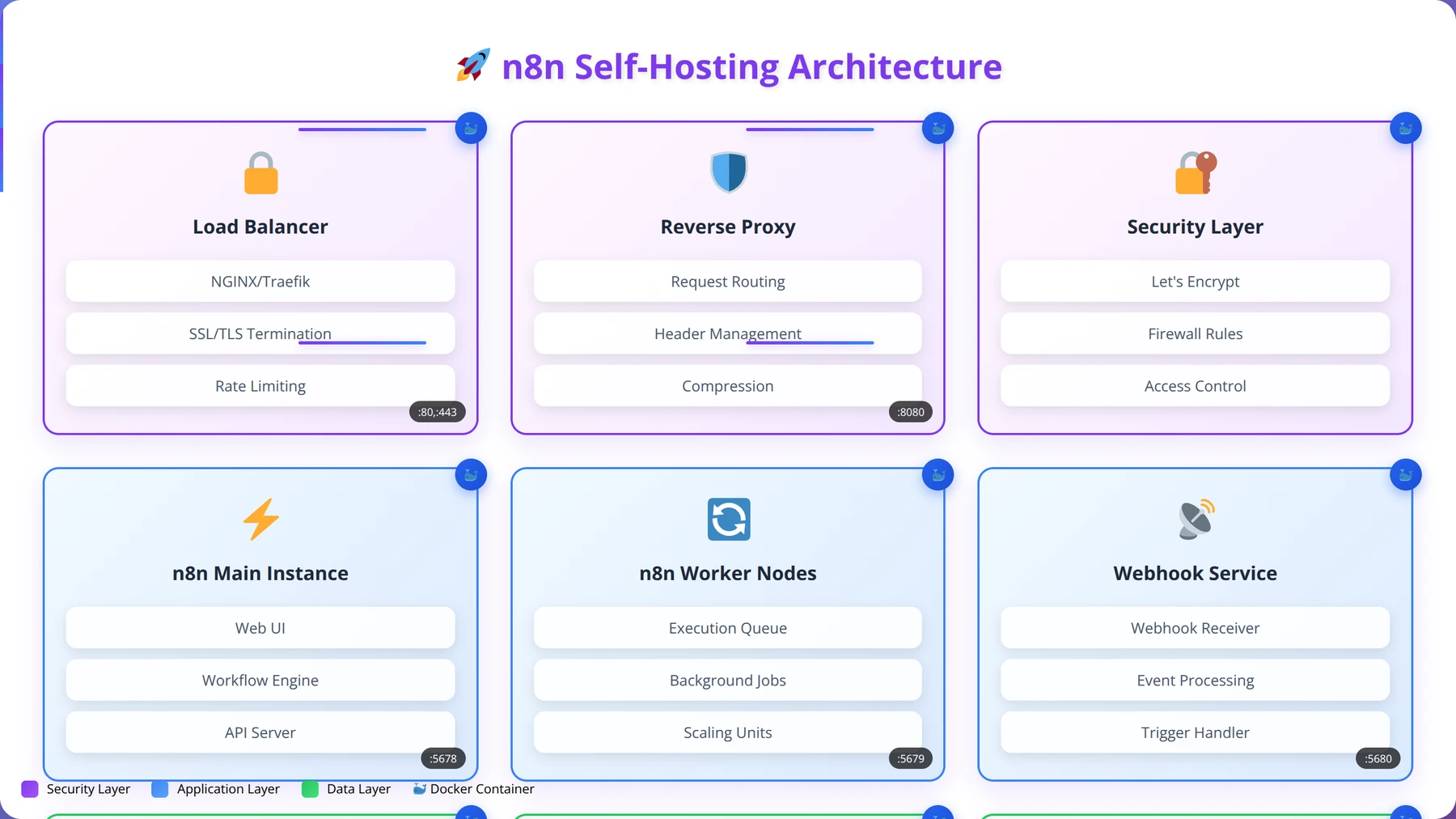Image resolution: width=1456 pixels, height=819 pixels.
Task: Click the Security Layer legend label
Action: click(88, 789)
